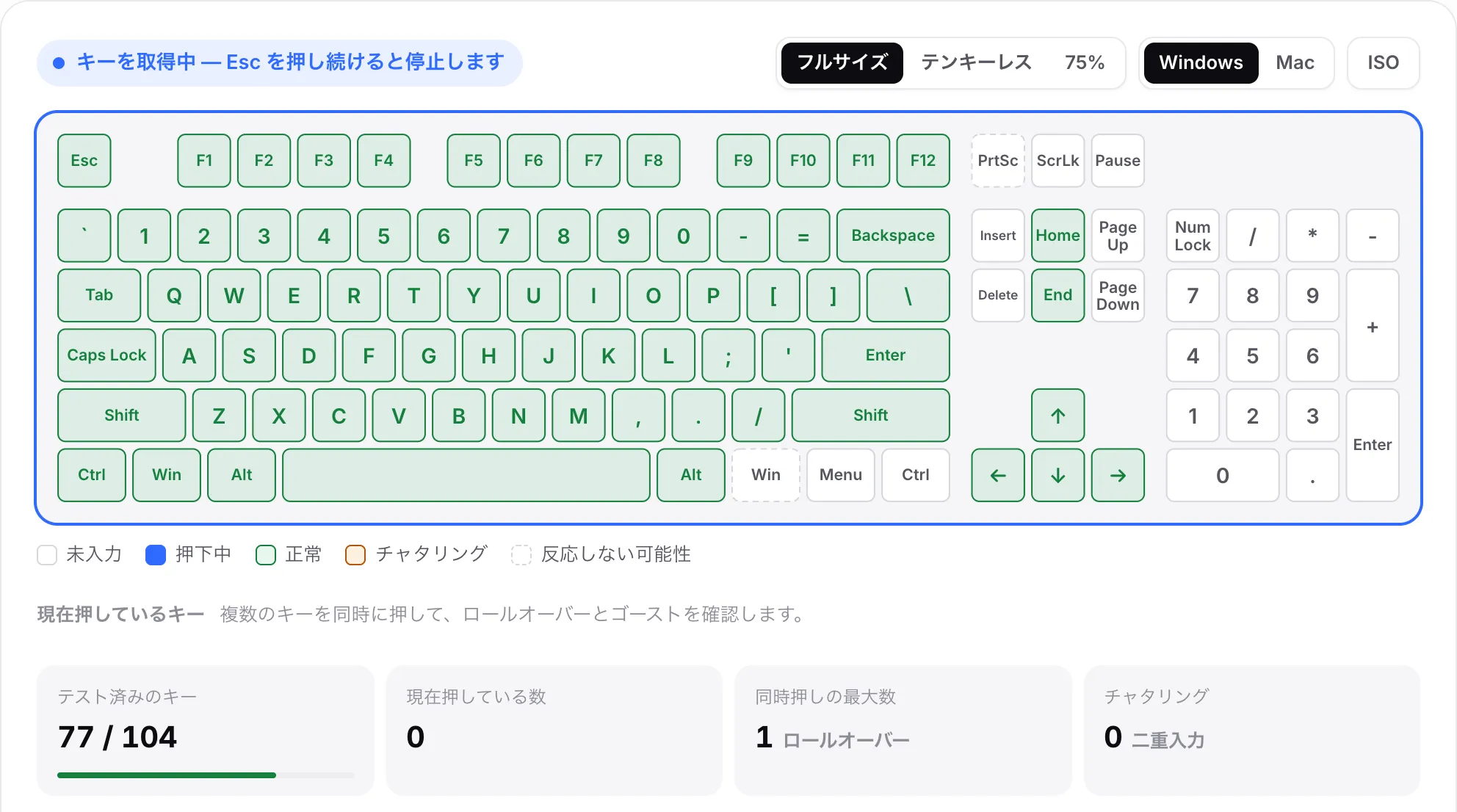Click the orange チャタリング legend swatch

point(355,554)
